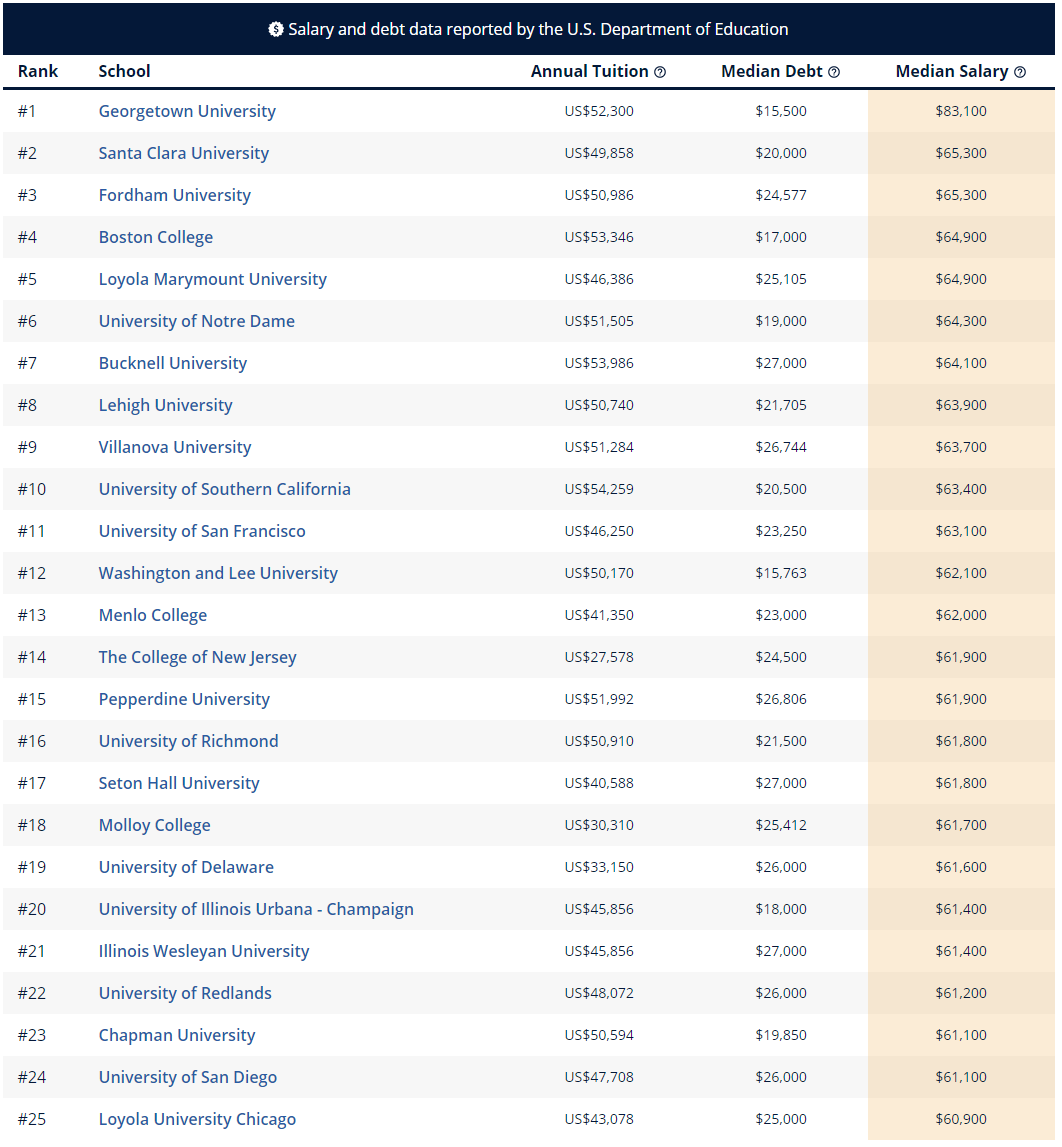Click the Median Debt column header text

(772, 72)
